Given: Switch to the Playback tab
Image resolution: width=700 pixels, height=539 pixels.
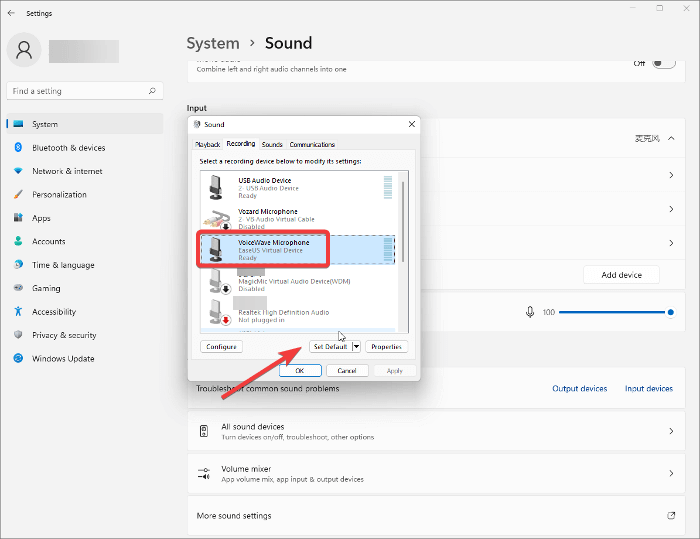Looking at the screenshot, I should coord(207,144).
